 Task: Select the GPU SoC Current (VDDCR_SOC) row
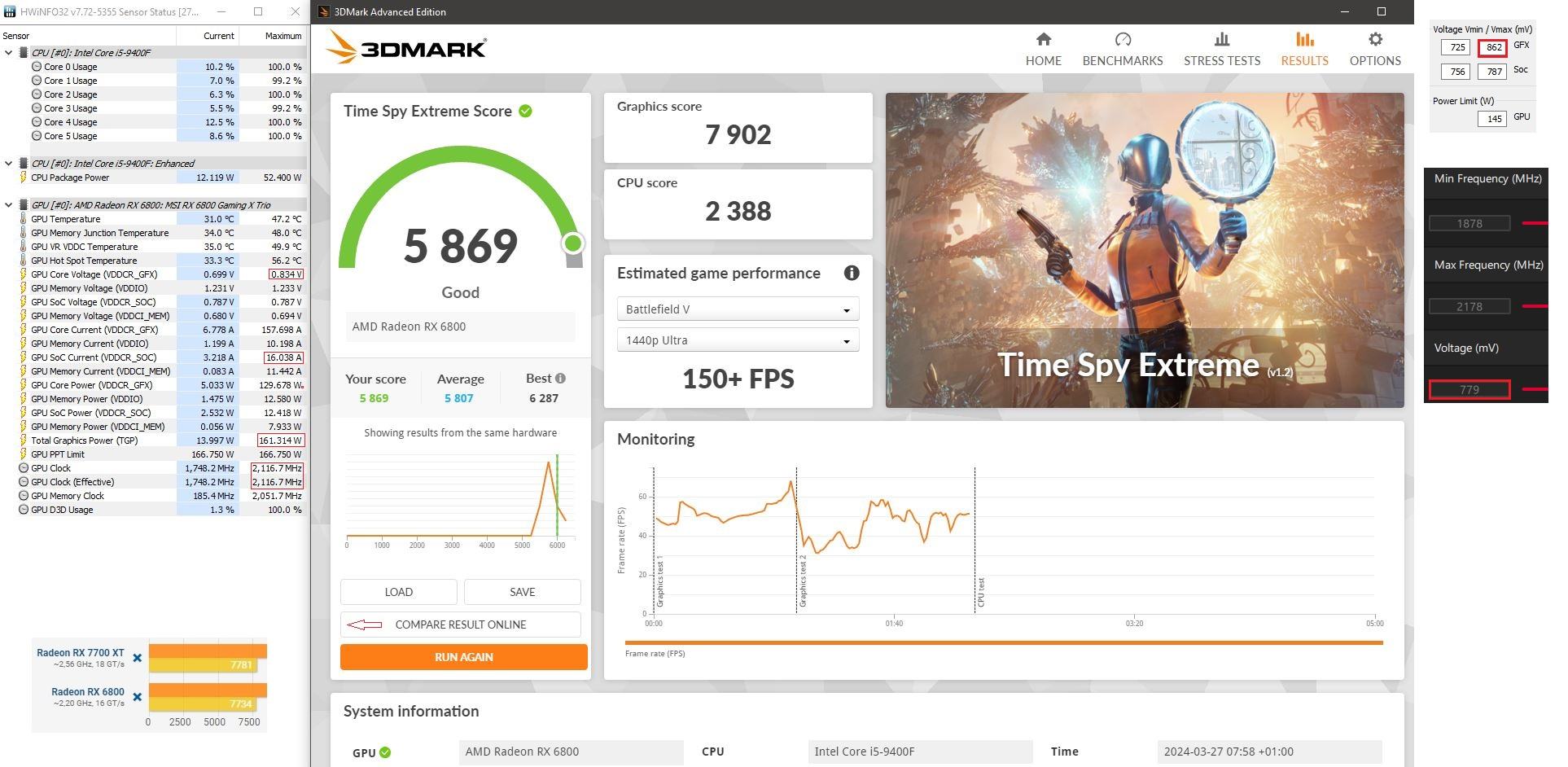(153, 357)
